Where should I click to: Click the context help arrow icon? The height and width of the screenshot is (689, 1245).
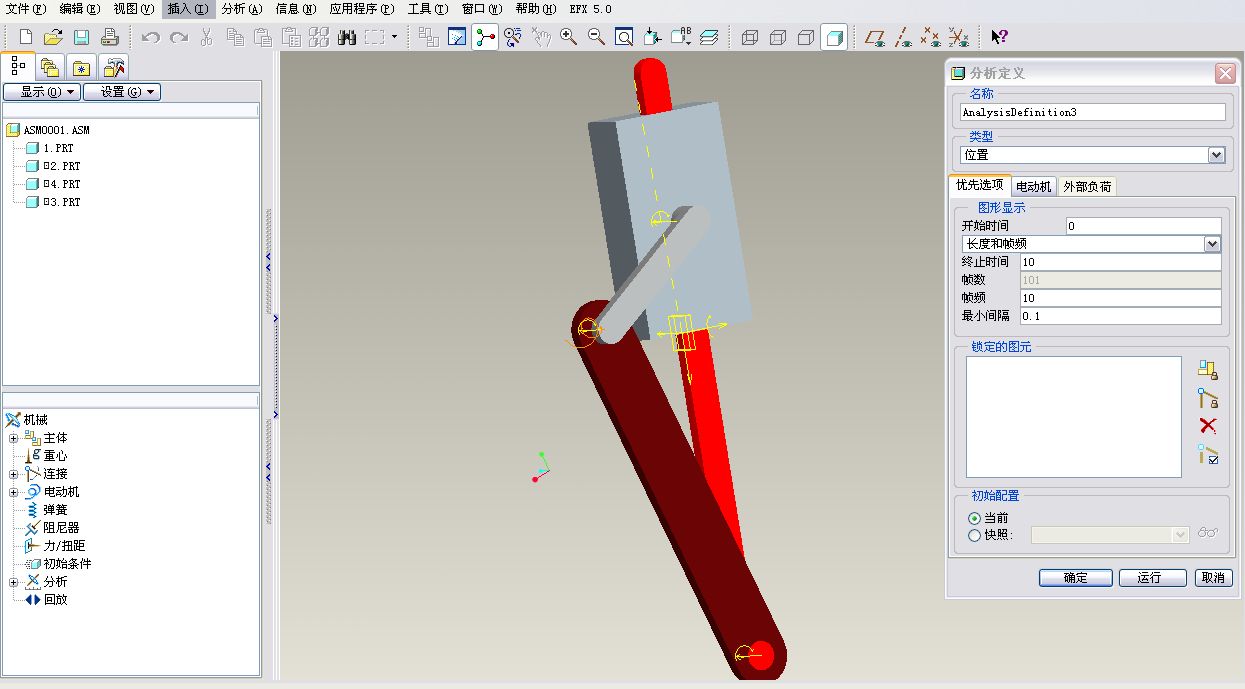coord(999,38)
